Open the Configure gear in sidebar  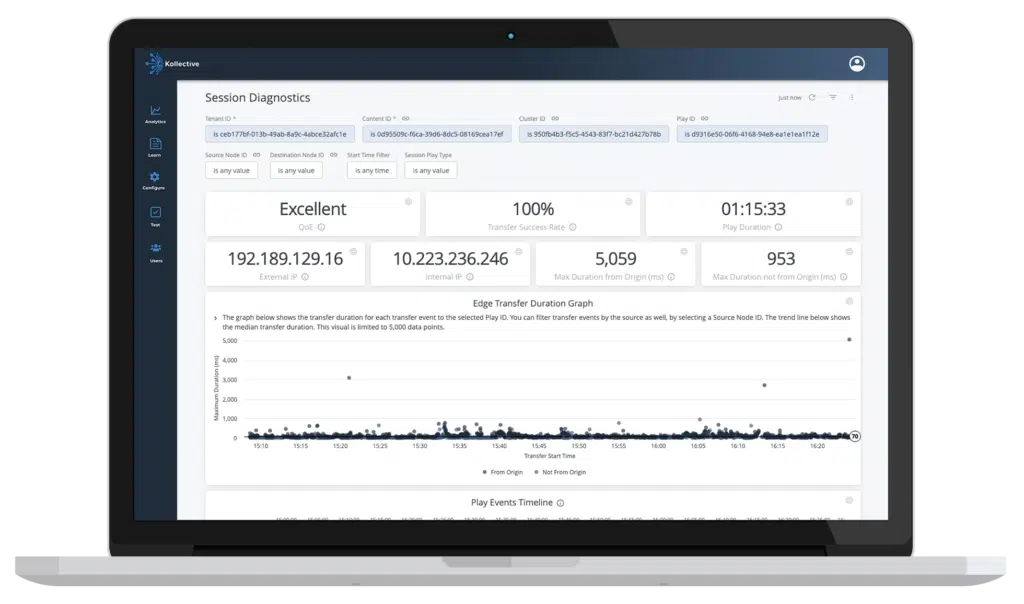[x=154, y=181]
